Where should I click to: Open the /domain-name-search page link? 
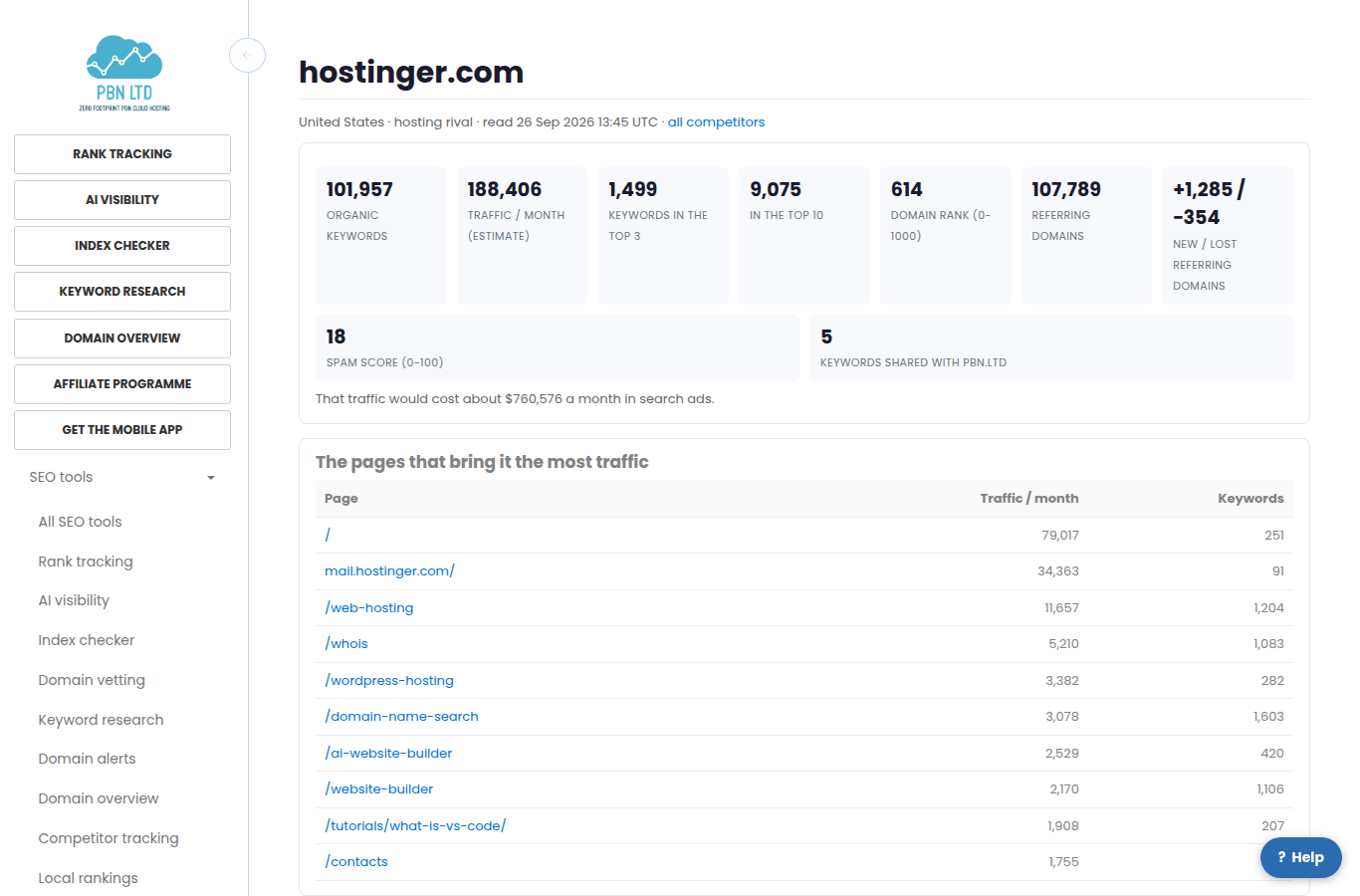coord(401,717)
